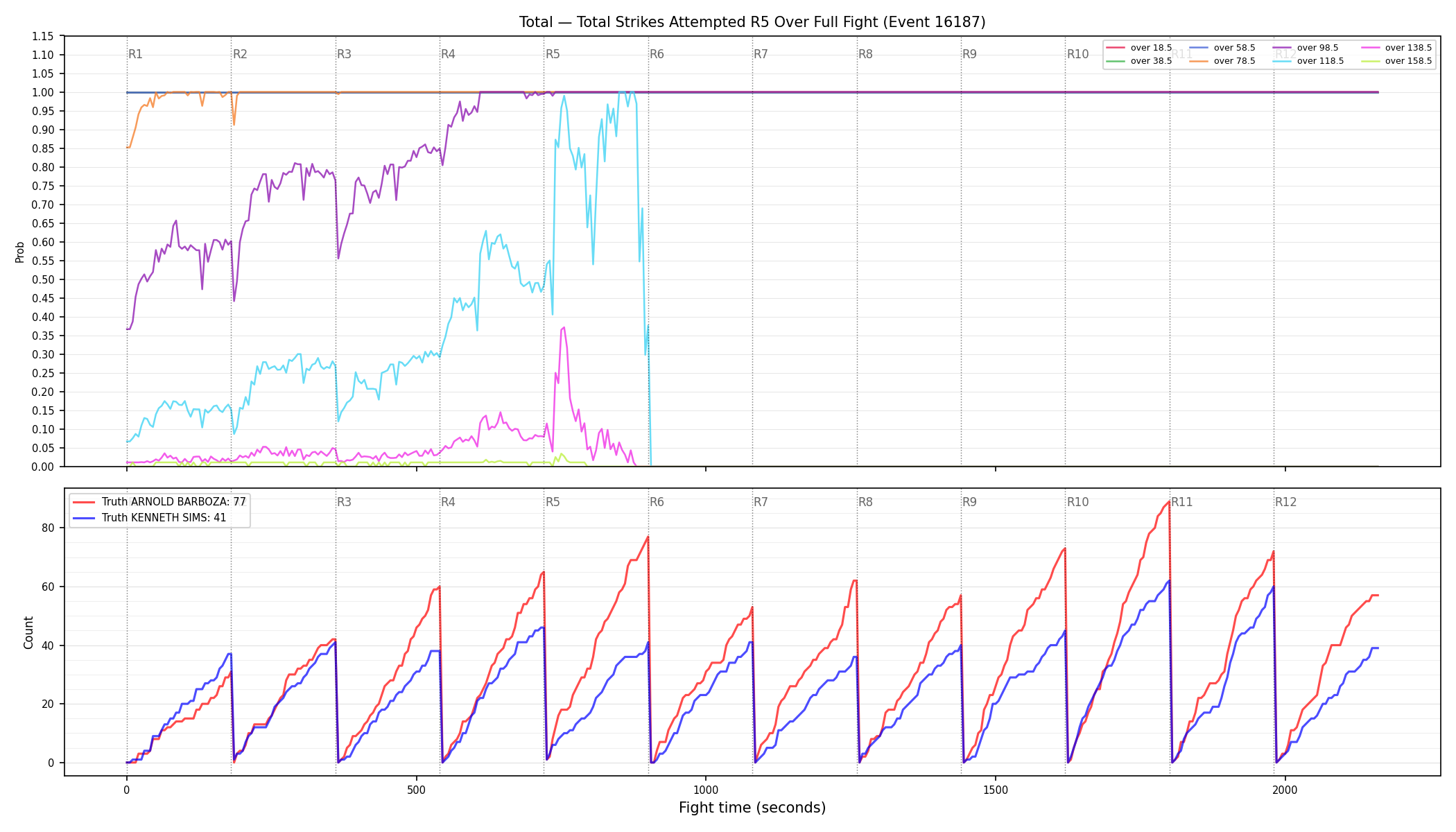Select the orange line sample for over 78.5
The height and width of the screenshot is (832, 1456).
pos(1199,61)
